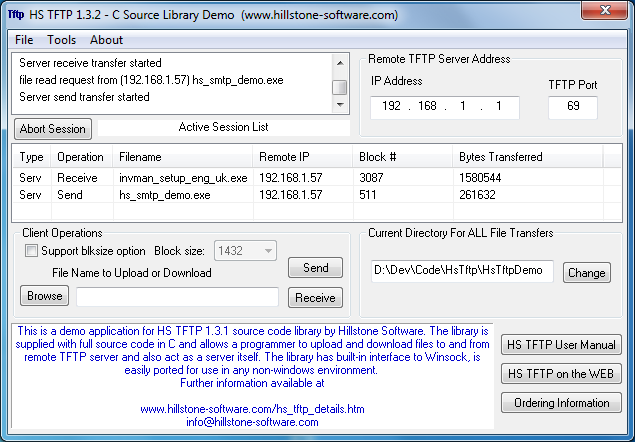Click block number 3087 cell
Viewport: 635px width, 442px height.
[x=371, y=177]
